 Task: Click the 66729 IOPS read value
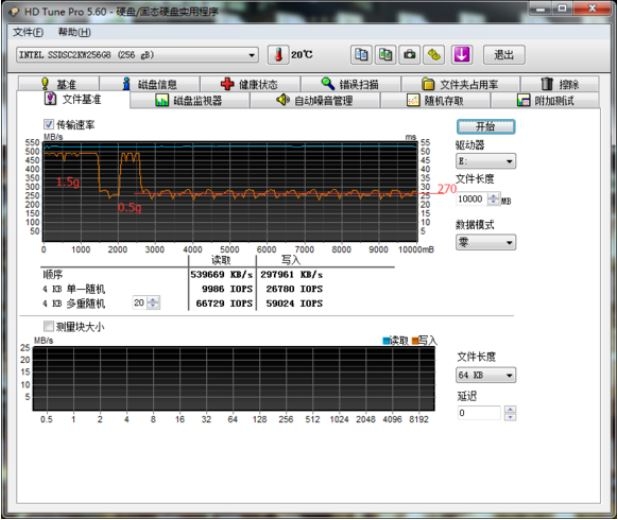pos(224,303)
